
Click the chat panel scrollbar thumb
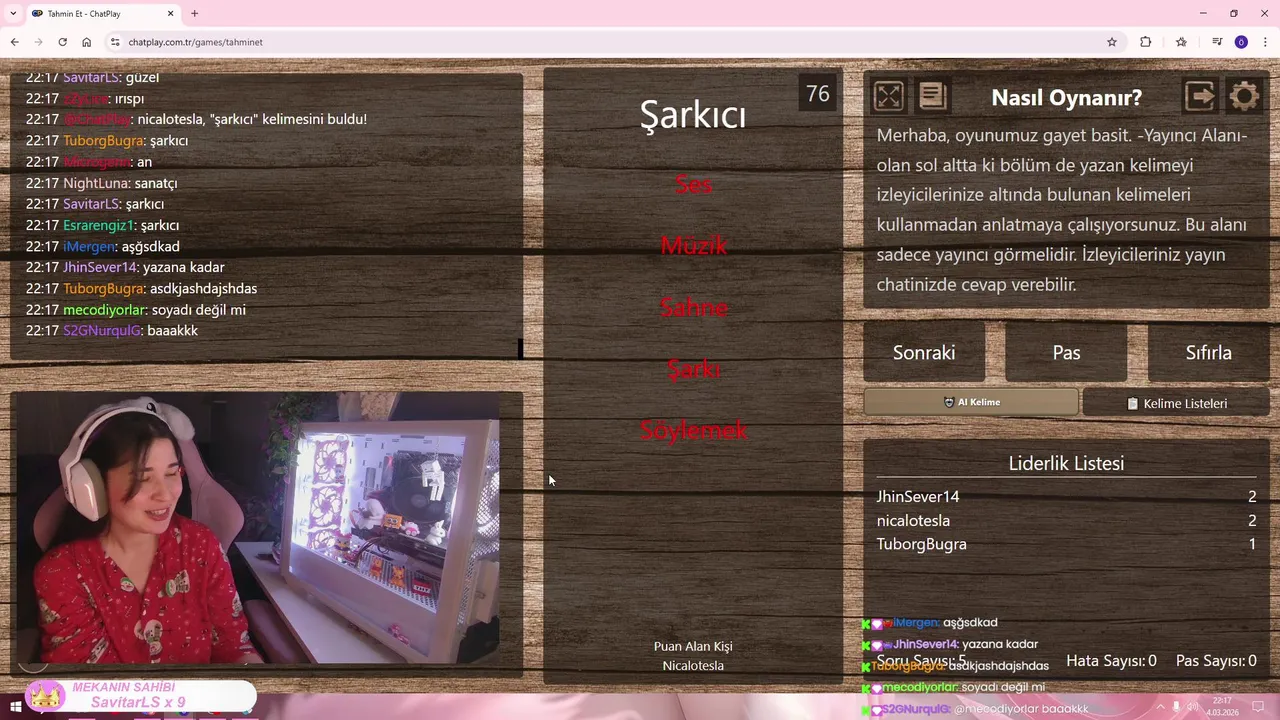click(520, 348)
